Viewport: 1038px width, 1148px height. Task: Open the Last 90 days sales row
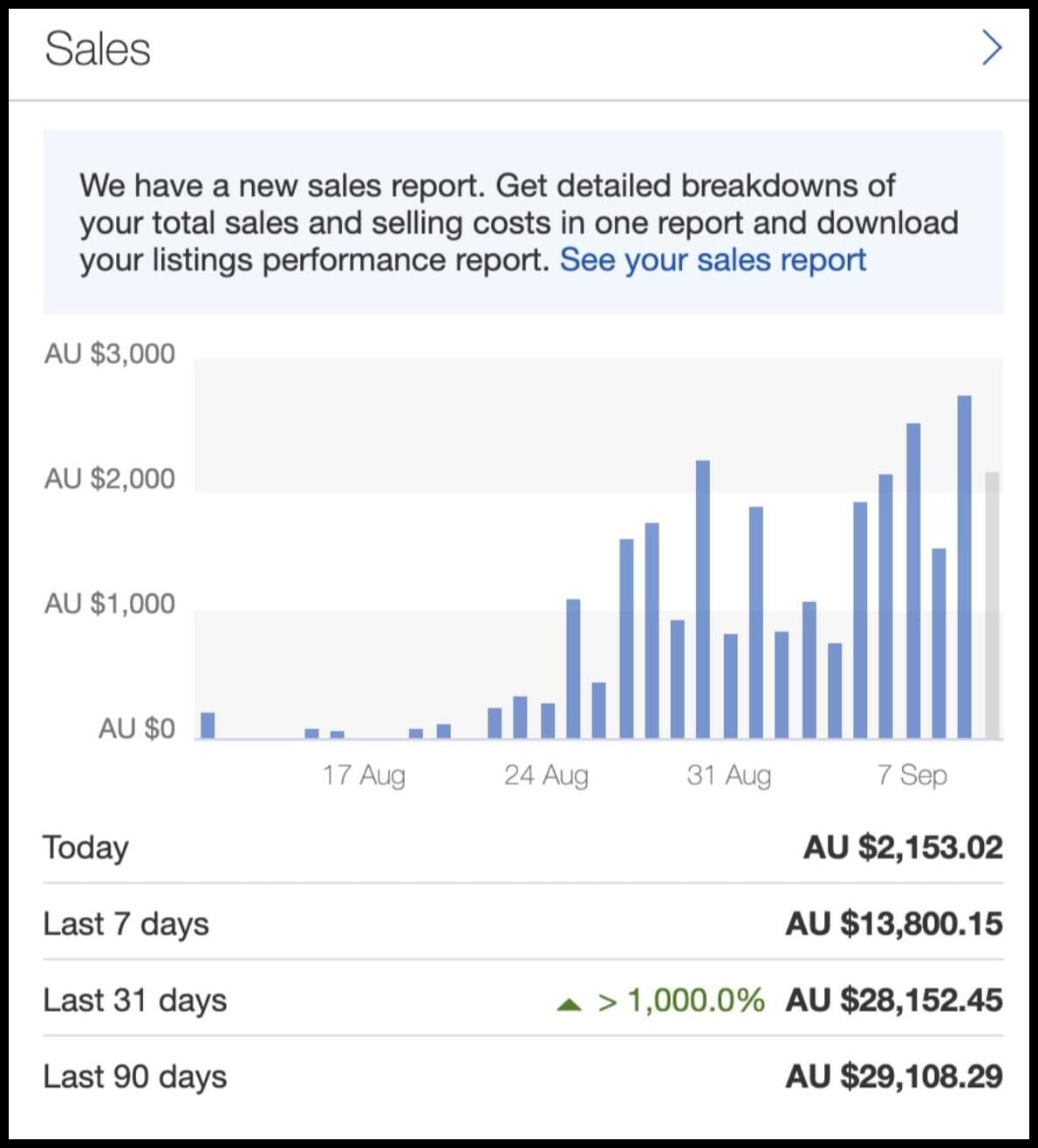click(522, 1076)
